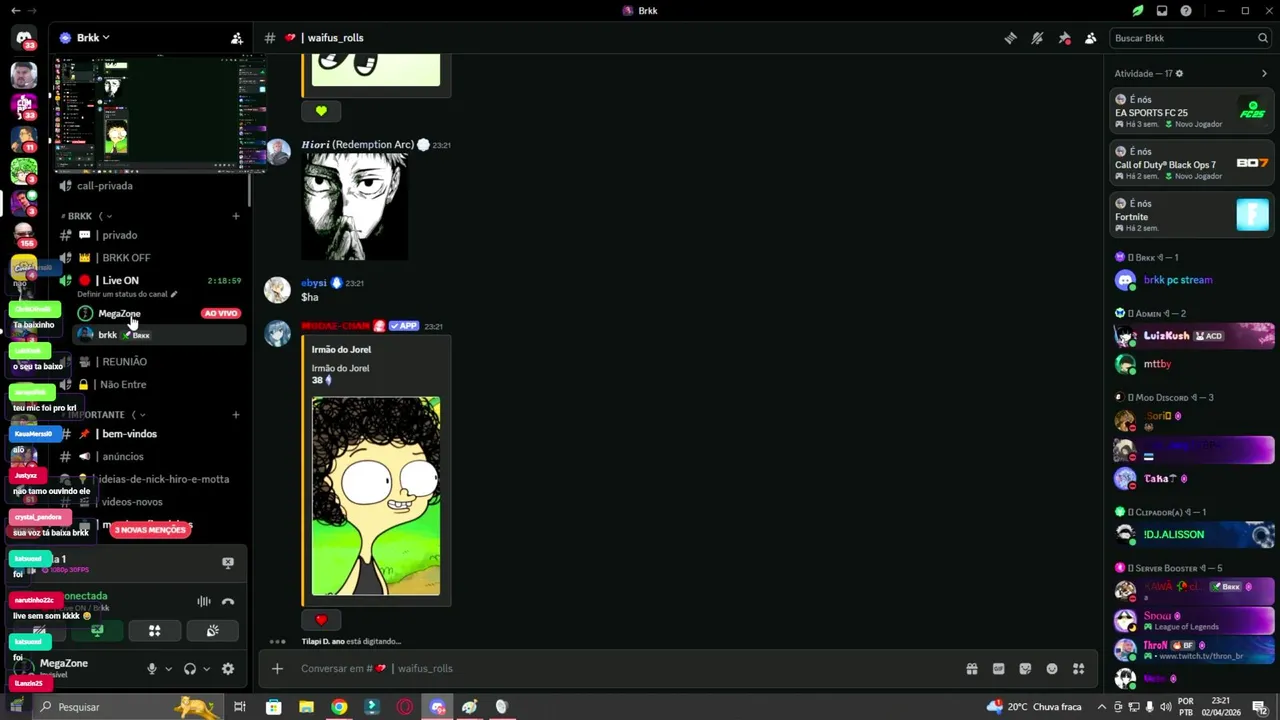This screenshot has width=1280, height=720.
Task: Open headphone output options arrow
Action: point(206,669)
